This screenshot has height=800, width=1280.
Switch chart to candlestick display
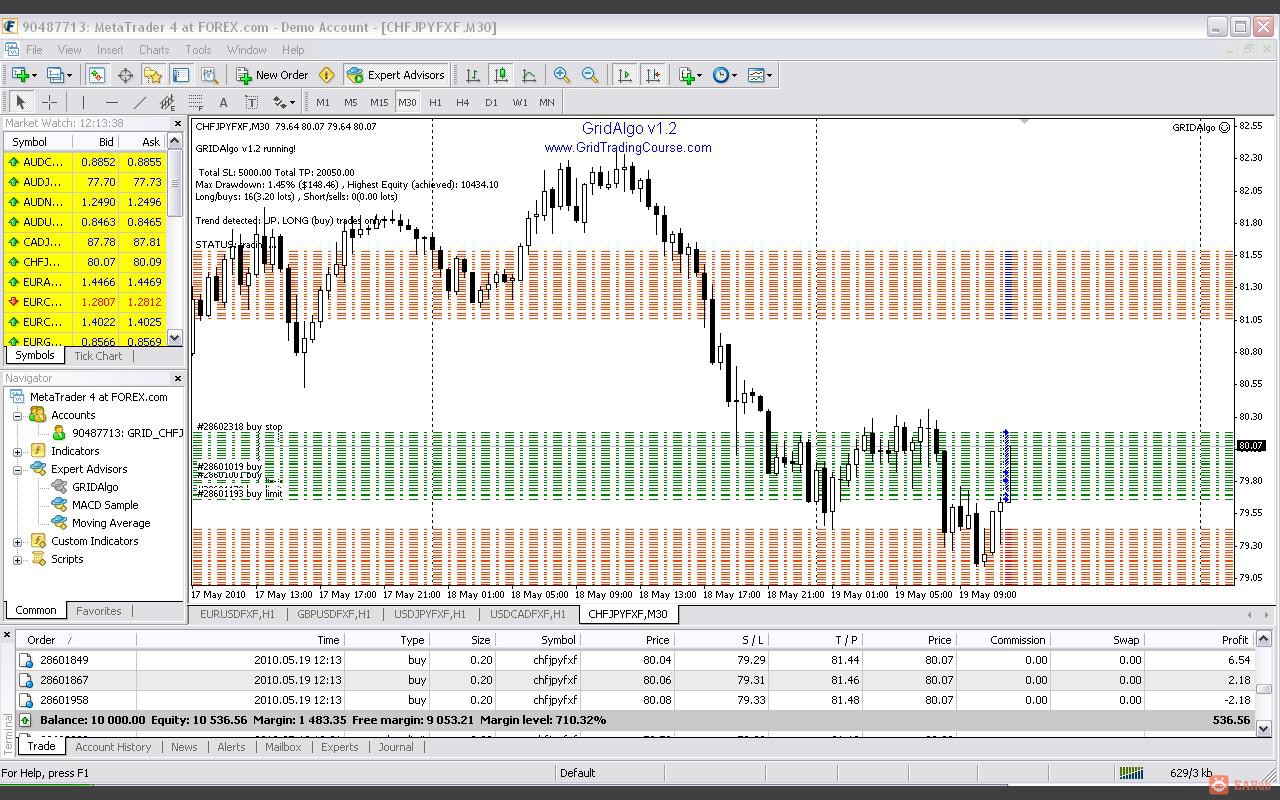coord(501,74)
